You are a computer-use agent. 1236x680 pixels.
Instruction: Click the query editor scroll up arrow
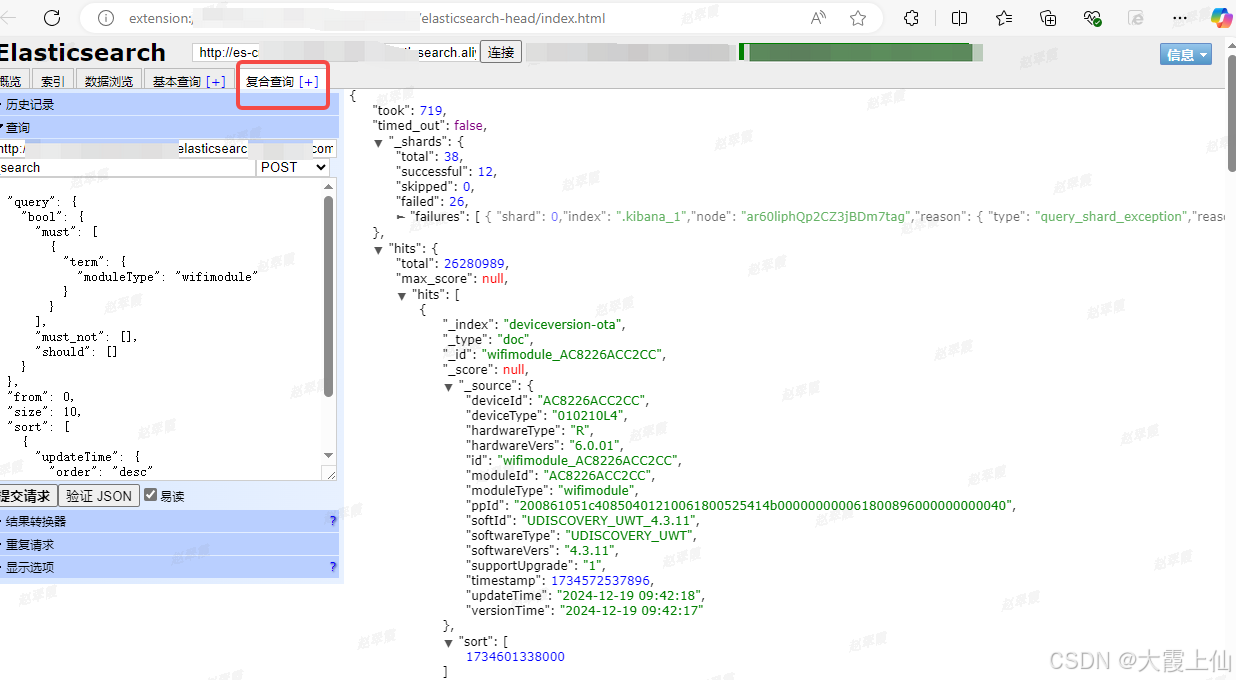pyautogui.click(x=329, y=186)
